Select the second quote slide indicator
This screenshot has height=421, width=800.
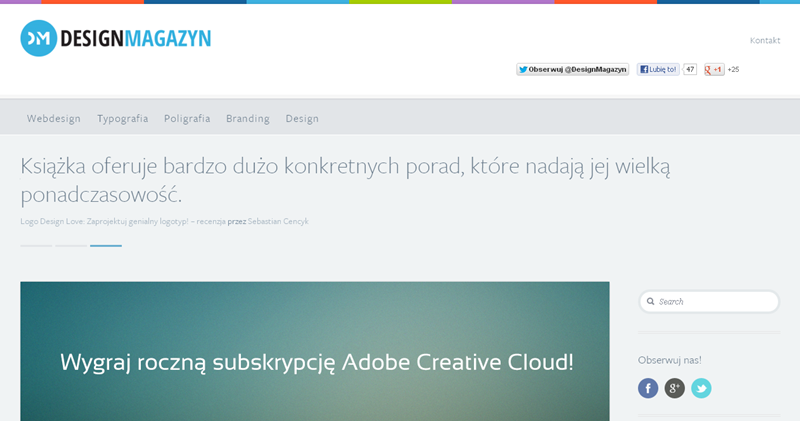(71, 245)
